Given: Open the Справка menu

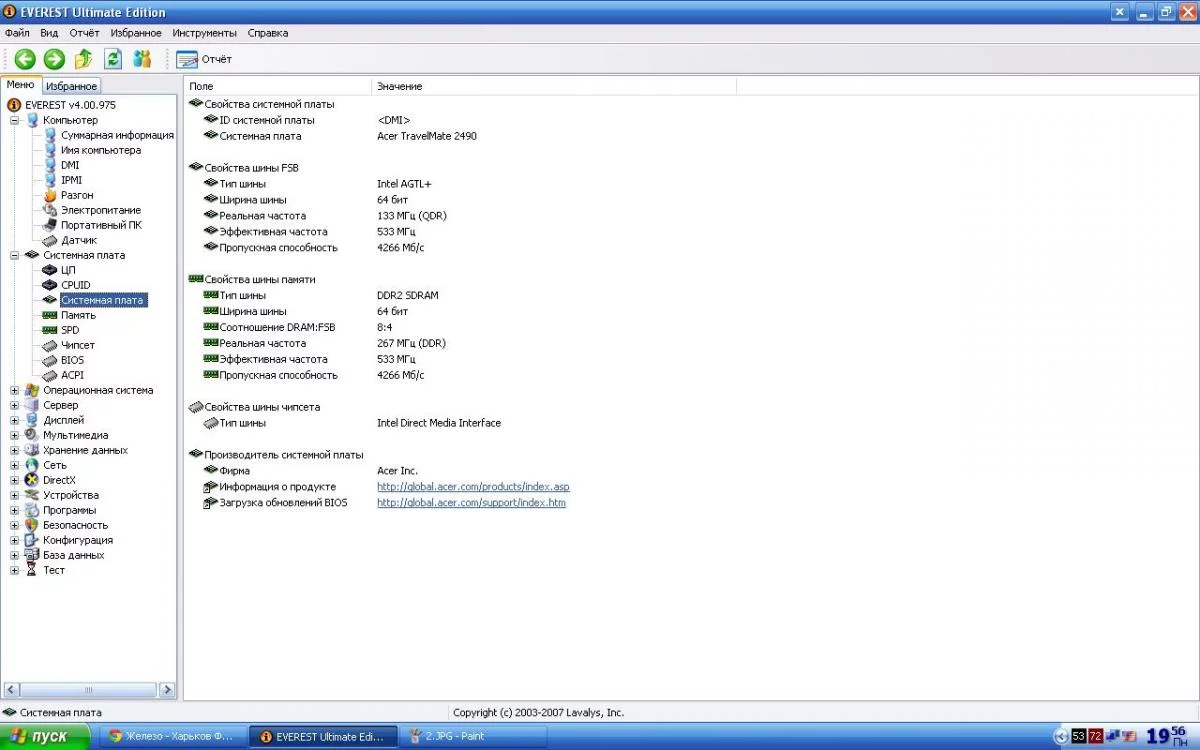Looking at the screenshot, I should pyautogui.click(x=268, y=33).
